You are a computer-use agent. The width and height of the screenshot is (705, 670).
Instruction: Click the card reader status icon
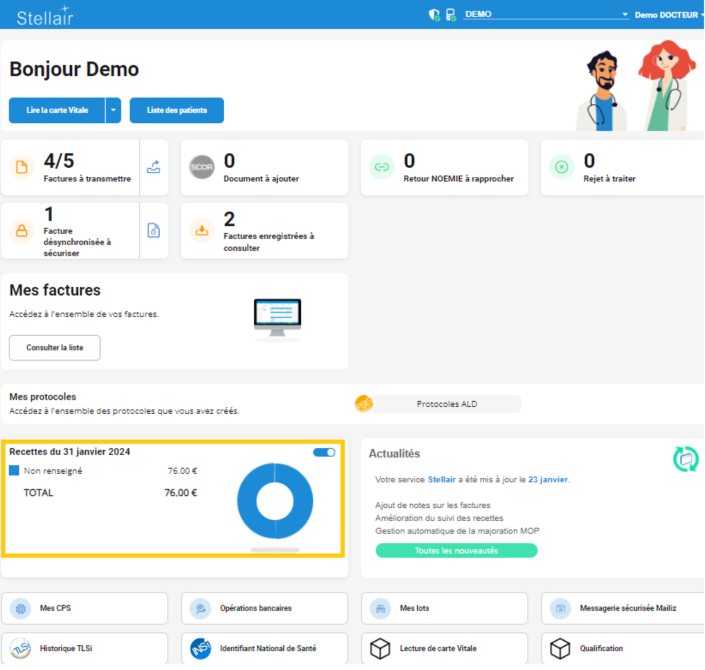(x=451, y=15)
